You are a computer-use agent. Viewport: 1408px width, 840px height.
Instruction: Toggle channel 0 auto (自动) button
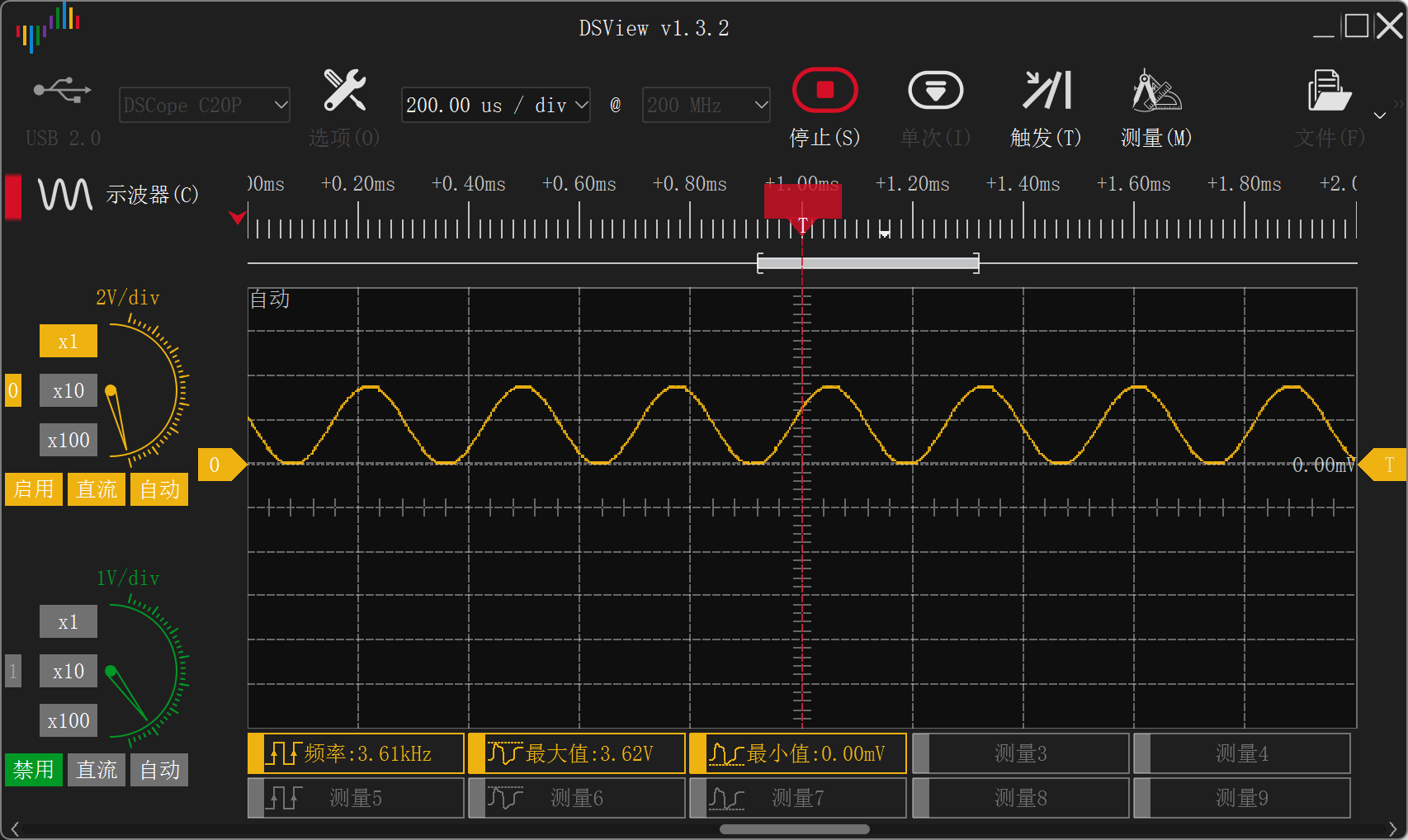159,489
